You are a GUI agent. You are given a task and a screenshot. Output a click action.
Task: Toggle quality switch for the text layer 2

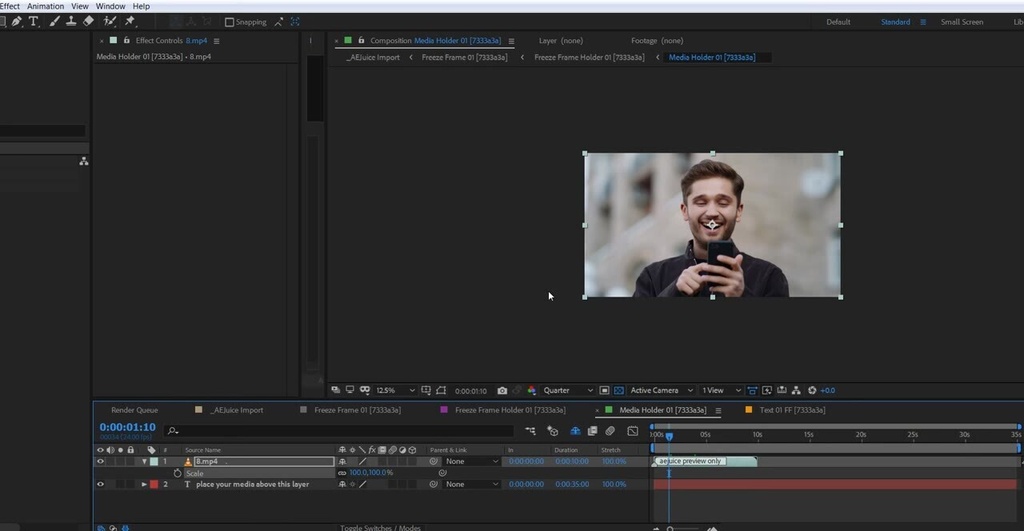click(x=362, y=485)
